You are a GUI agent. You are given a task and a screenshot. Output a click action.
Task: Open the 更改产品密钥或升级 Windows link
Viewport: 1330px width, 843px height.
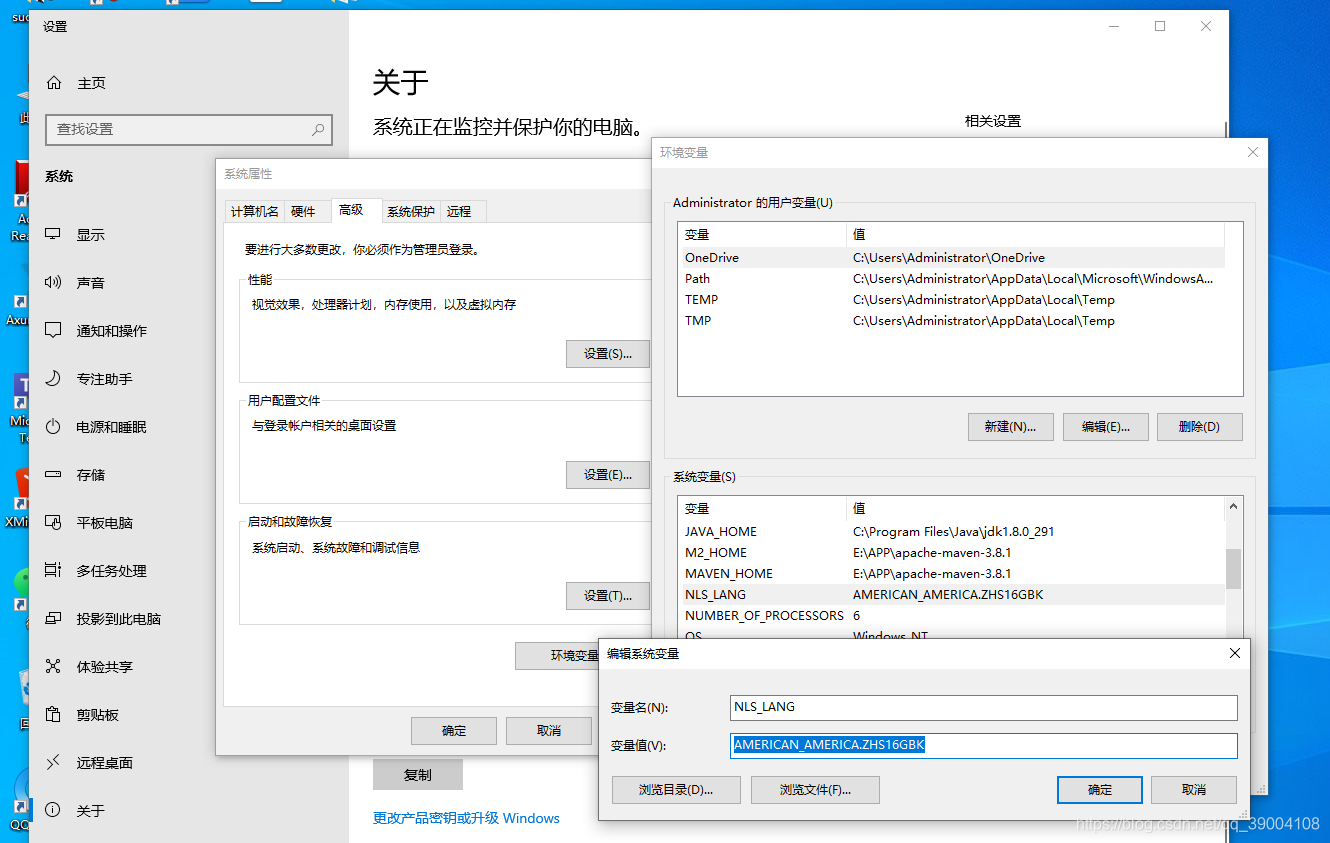click(x=466, y=818)
